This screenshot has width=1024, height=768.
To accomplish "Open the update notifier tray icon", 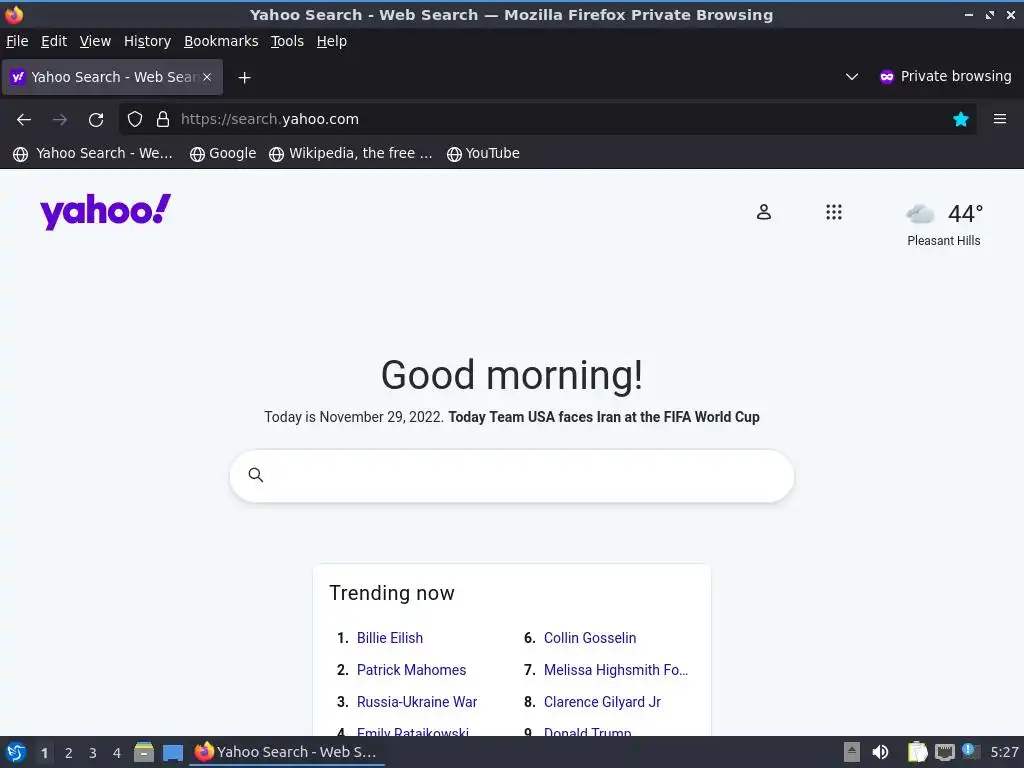I will (x=970, y=751).
